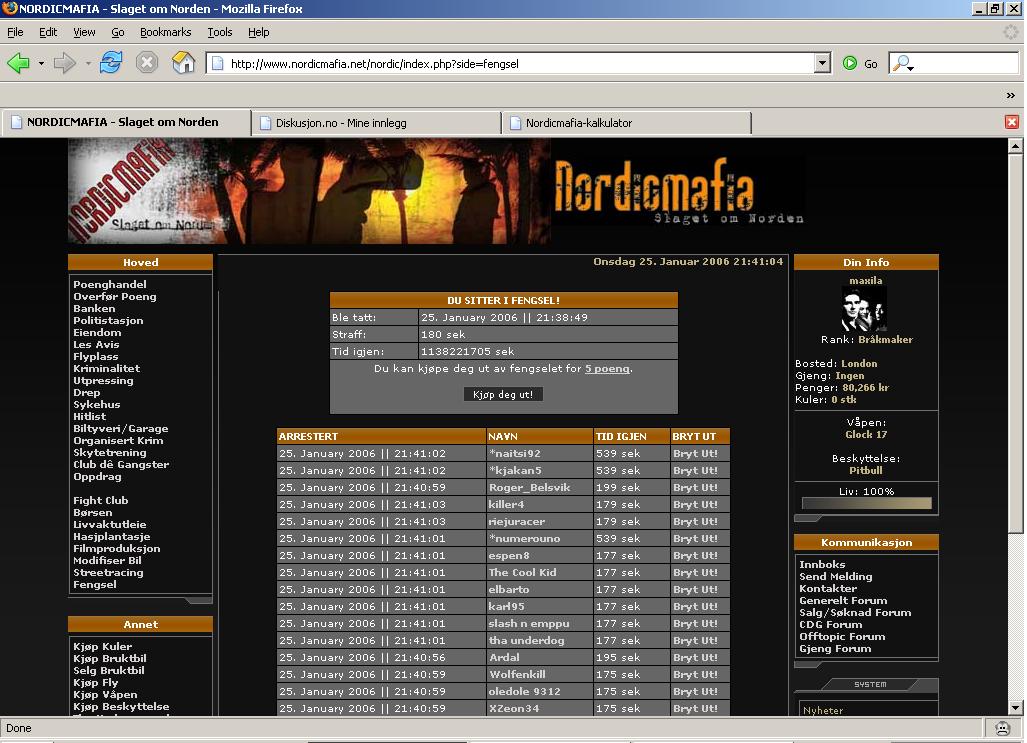Image resolution: width=1027 pixels, height=743 pixels.
Task: Open Club dê Gangster link
Action: [x=121, y=465]
